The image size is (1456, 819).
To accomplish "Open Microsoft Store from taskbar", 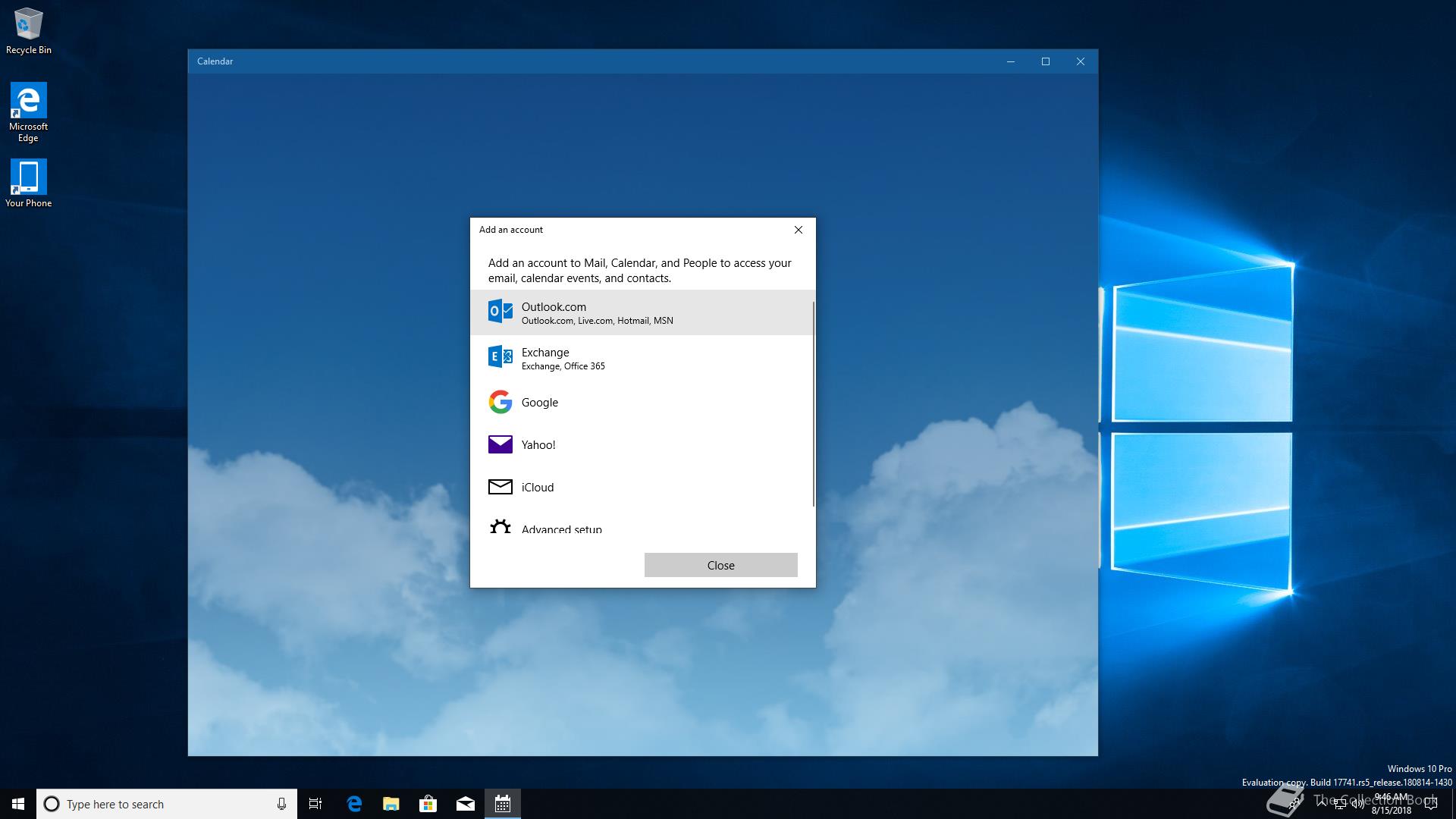I will (x=428, y=804).
